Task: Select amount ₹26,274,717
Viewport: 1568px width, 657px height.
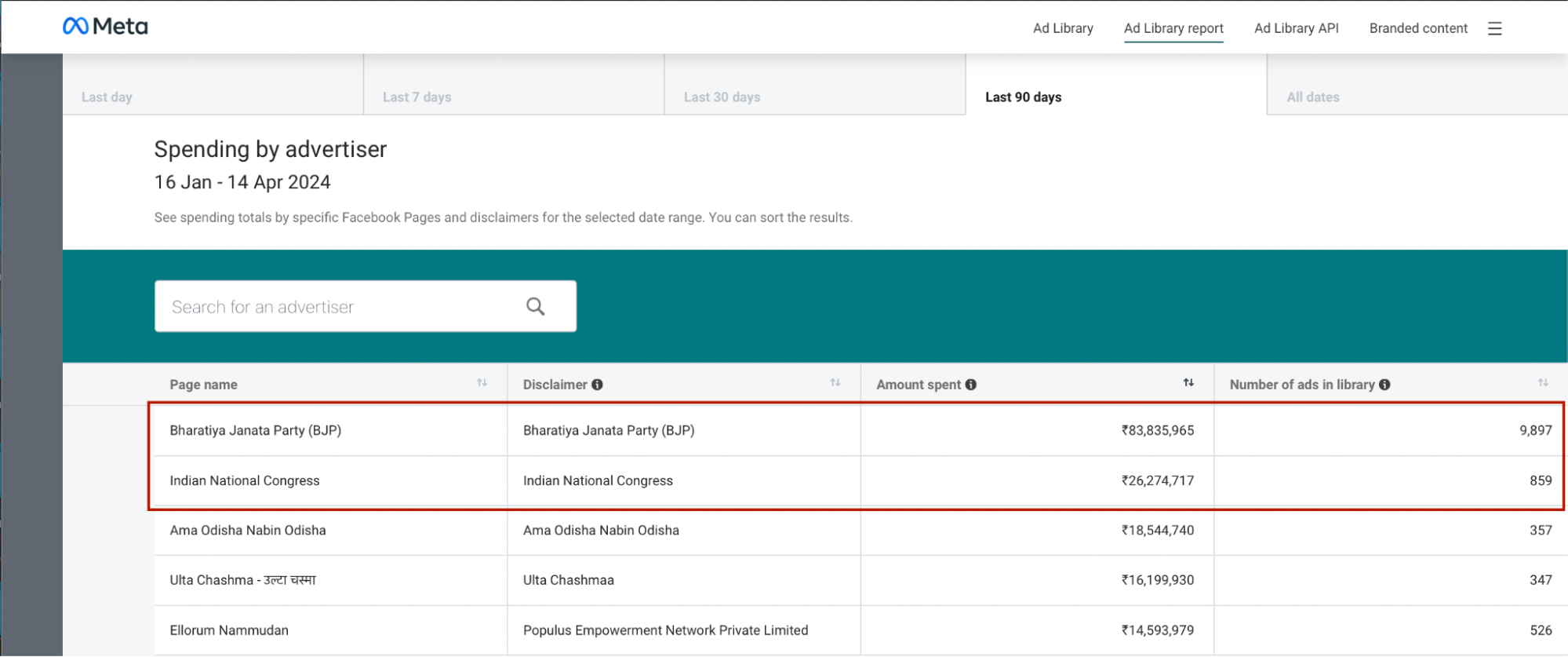Action: click(x=1158, y=480)
